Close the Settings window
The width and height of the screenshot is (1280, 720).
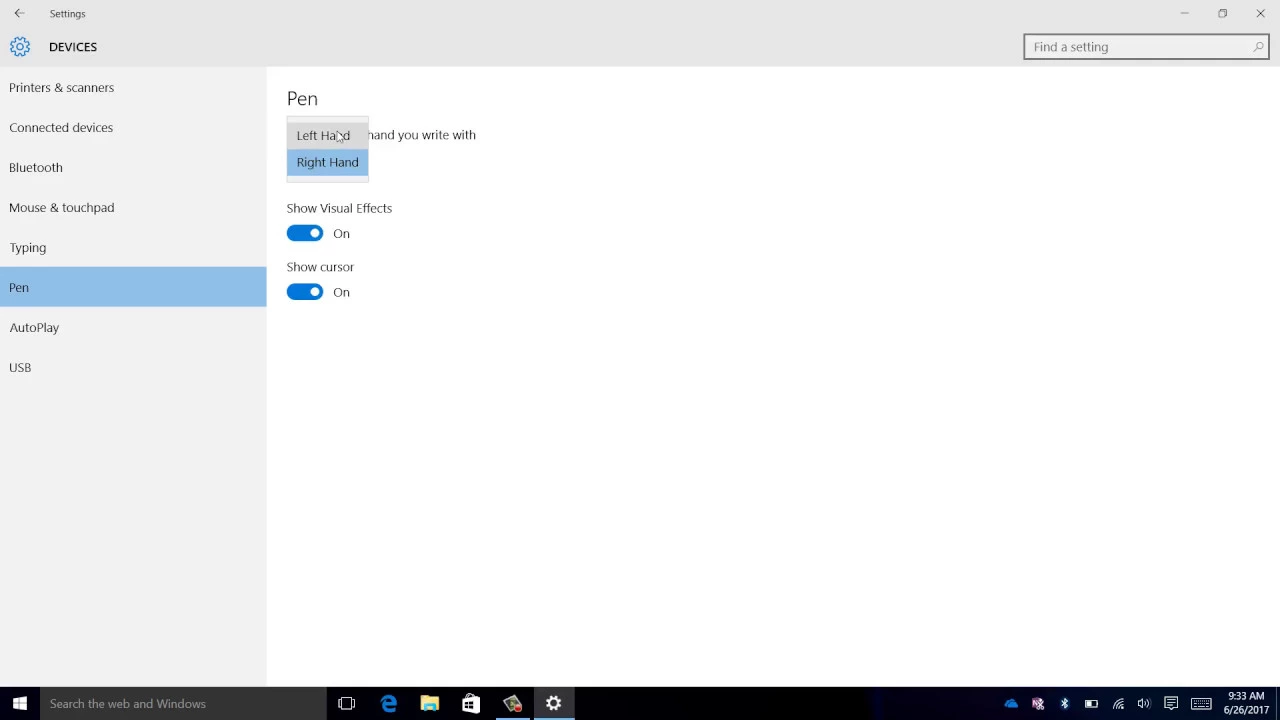[x=1260, y=13]
